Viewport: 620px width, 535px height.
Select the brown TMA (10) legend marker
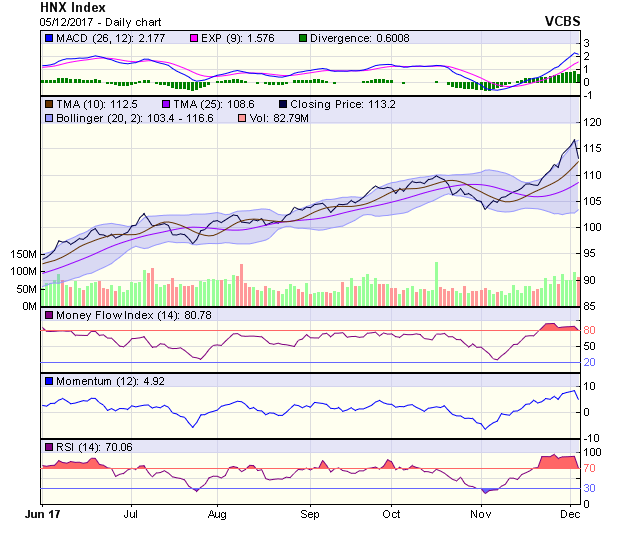tap(49, 104)
